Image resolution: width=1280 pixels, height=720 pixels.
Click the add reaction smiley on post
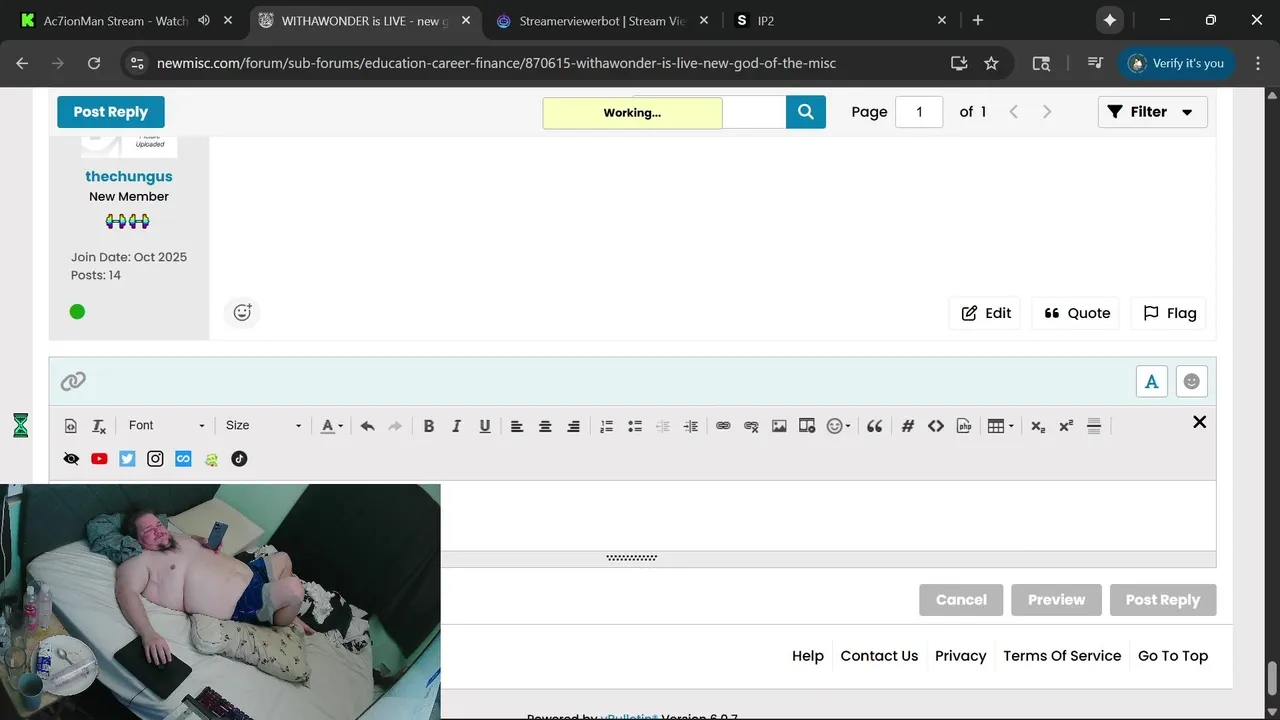click(242, 312)
